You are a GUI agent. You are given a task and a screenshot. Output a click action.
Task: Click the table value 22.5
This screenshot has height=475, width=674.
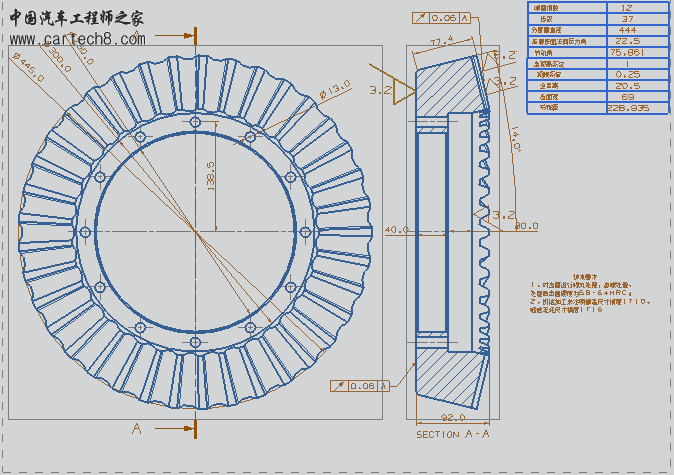pos(628,41)
